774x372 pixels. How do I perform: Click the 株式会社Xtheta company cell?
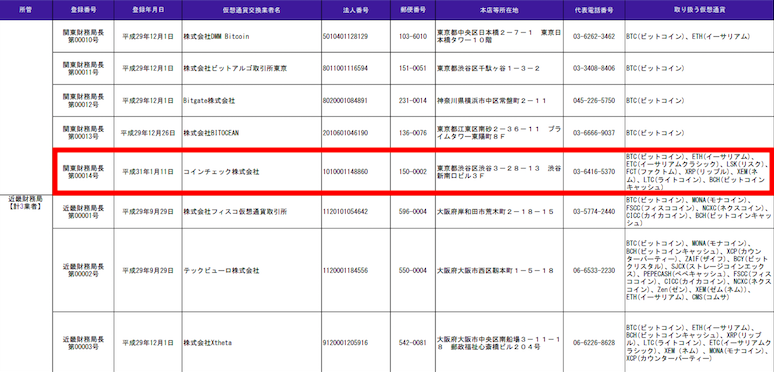pyautogui.click(x=251, y=342)
